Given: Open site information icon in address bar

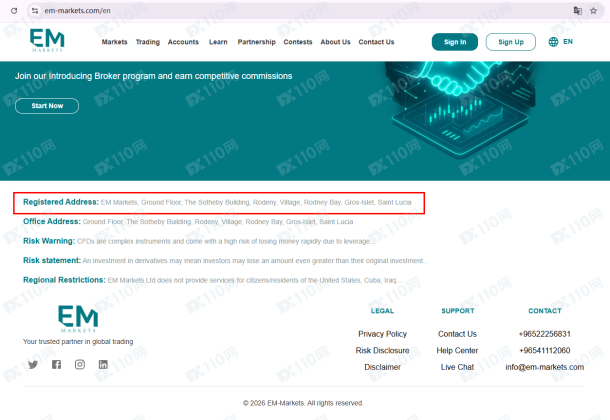Looking at the screenshot, I should pos(35,10).
